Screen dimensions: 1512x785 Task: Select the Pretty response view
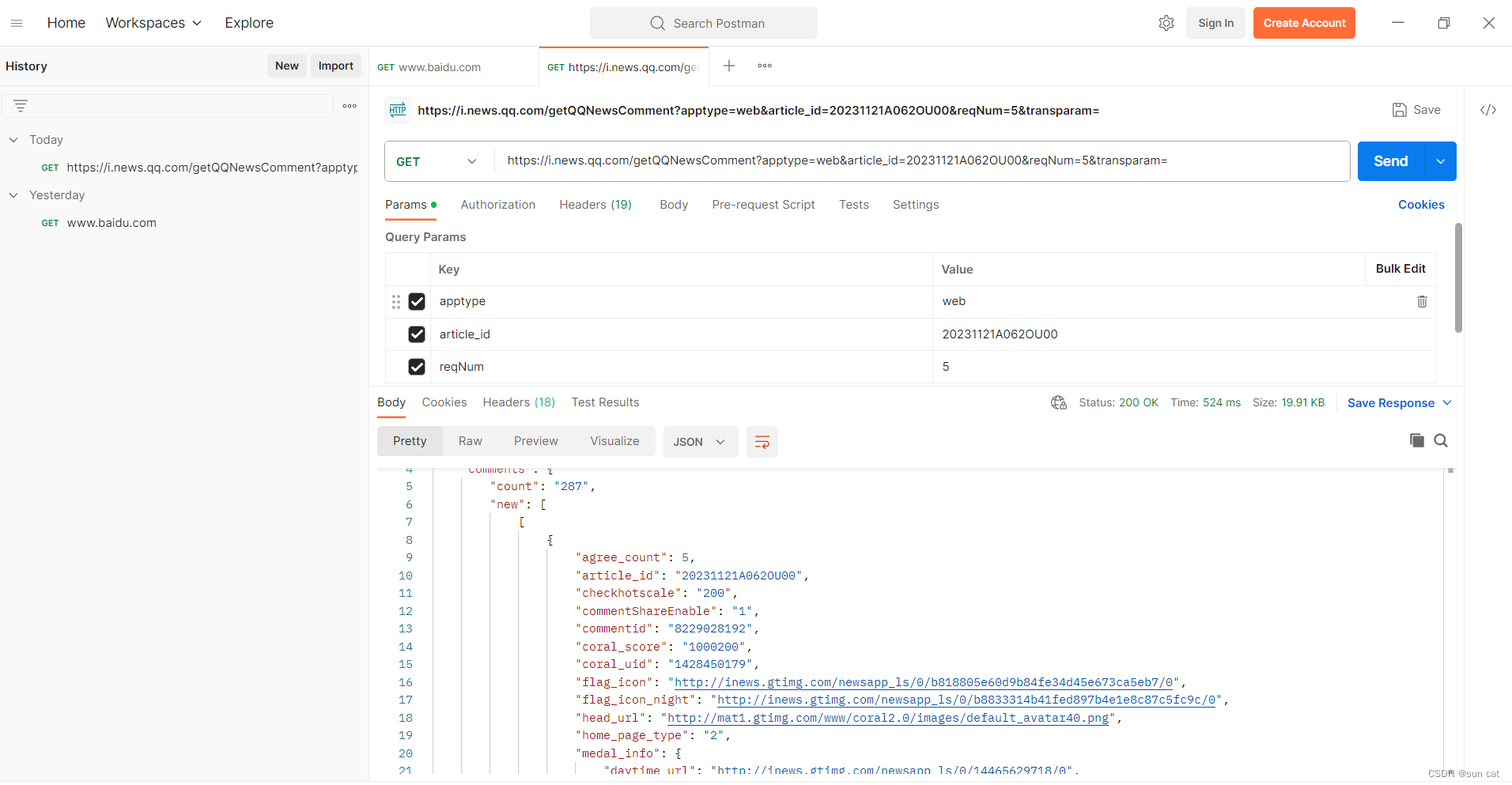pos(410,441)
